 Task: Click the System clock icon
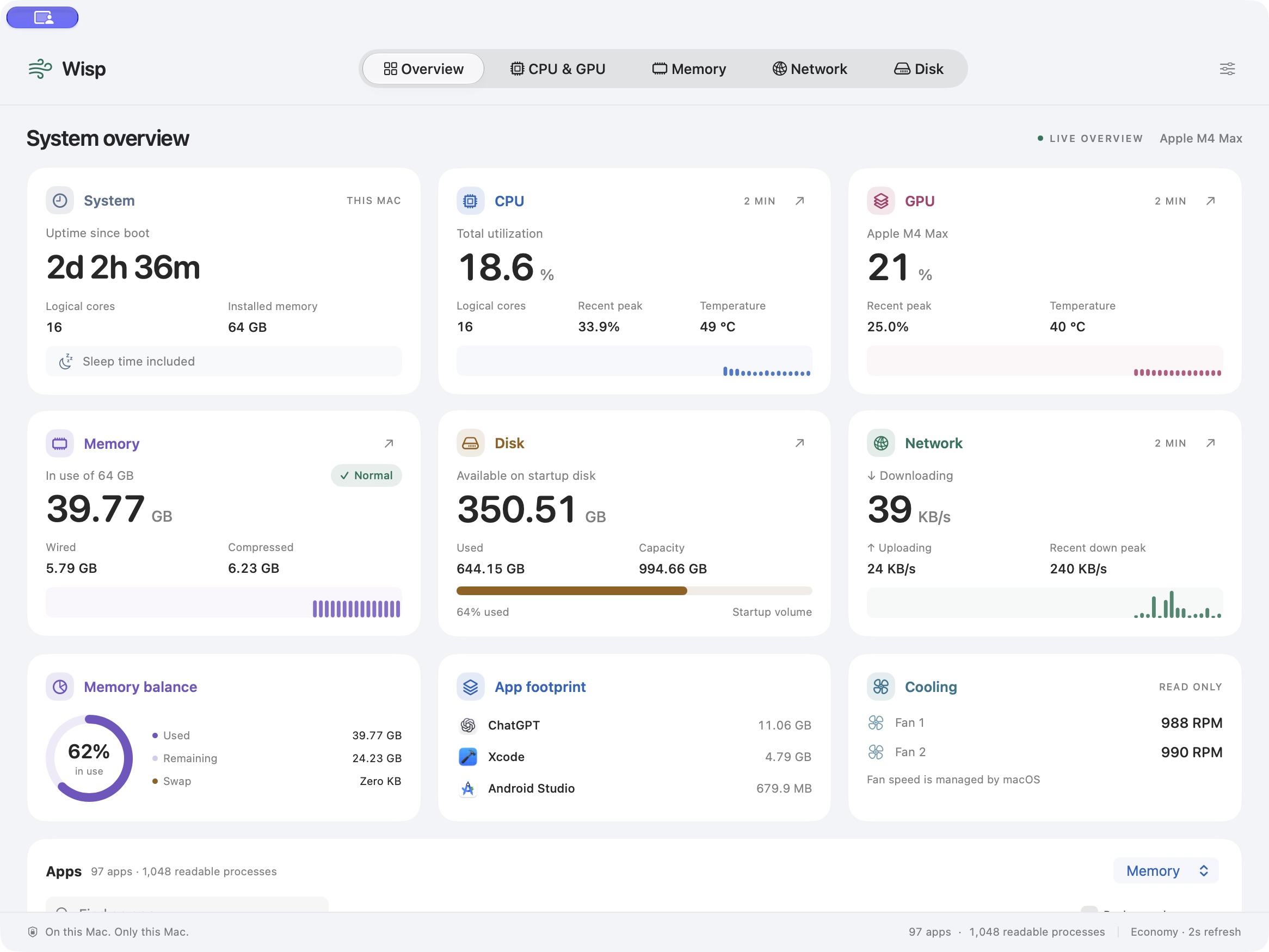point(60,200)
